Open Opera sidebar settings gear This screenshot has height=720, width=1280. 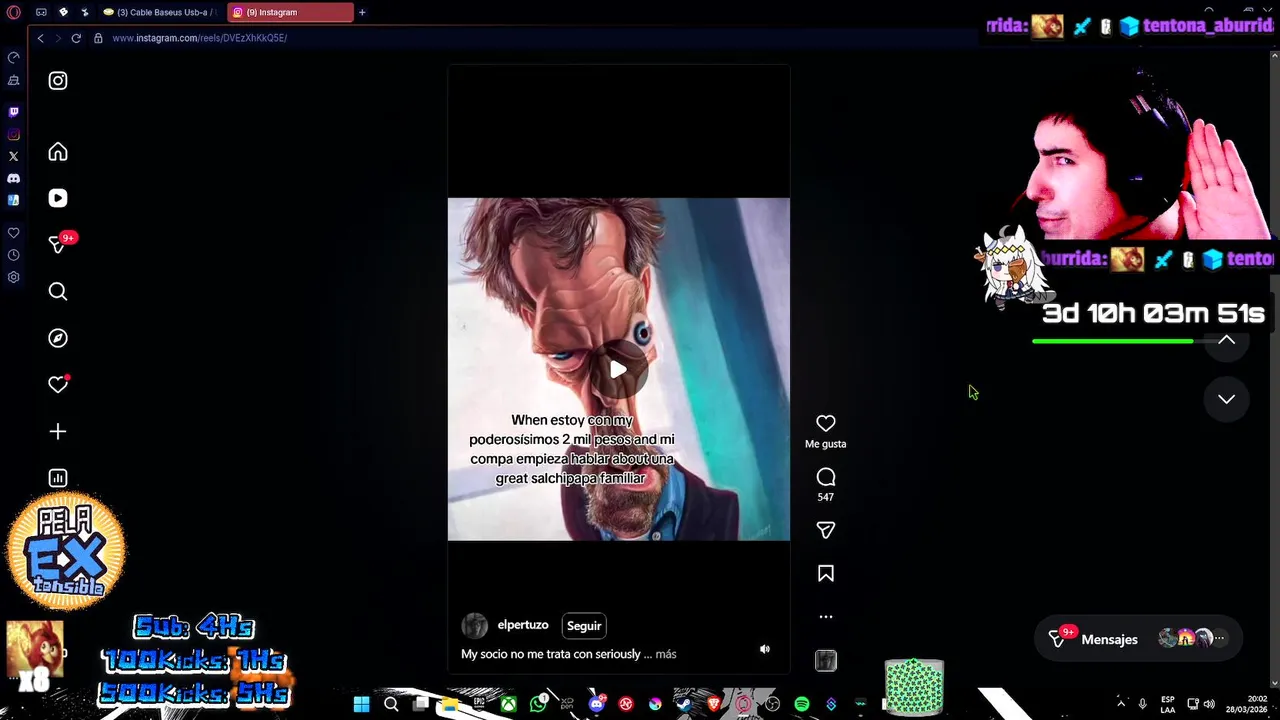(13, 277)
